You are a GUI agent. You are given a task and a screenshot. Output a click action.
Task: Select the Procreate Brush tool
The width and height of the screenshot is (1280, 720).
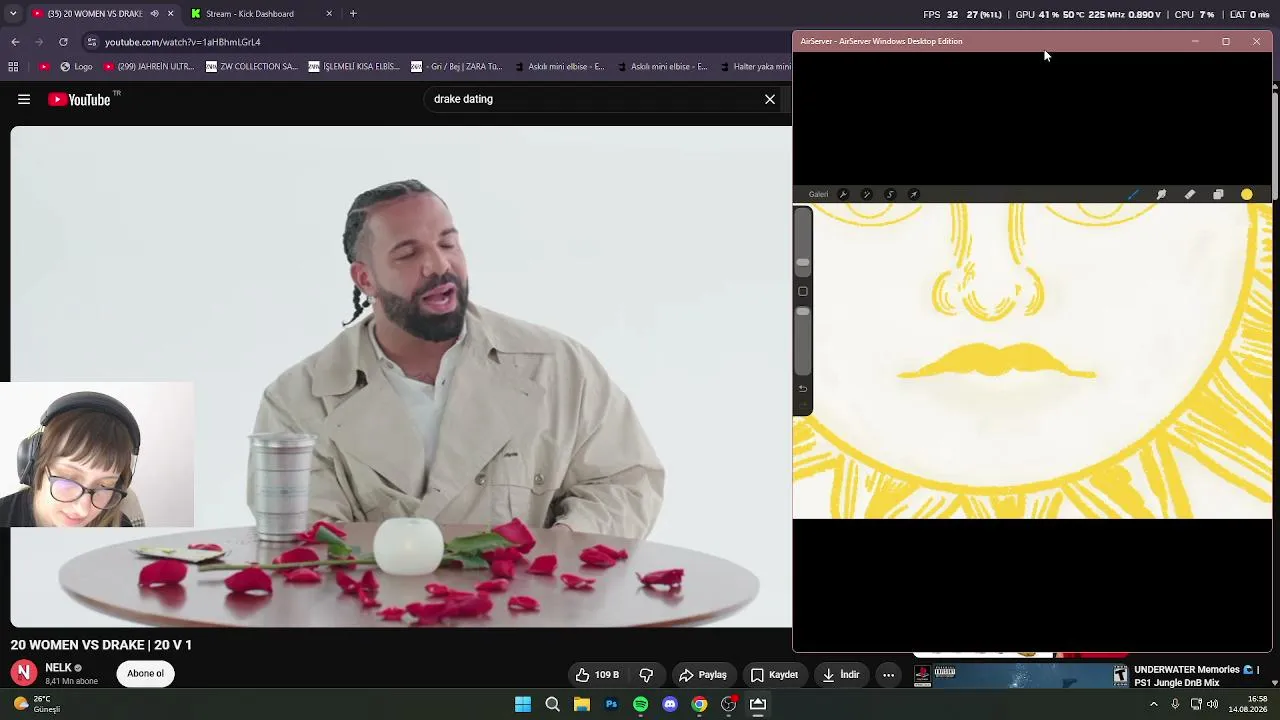coord(1133,195)
